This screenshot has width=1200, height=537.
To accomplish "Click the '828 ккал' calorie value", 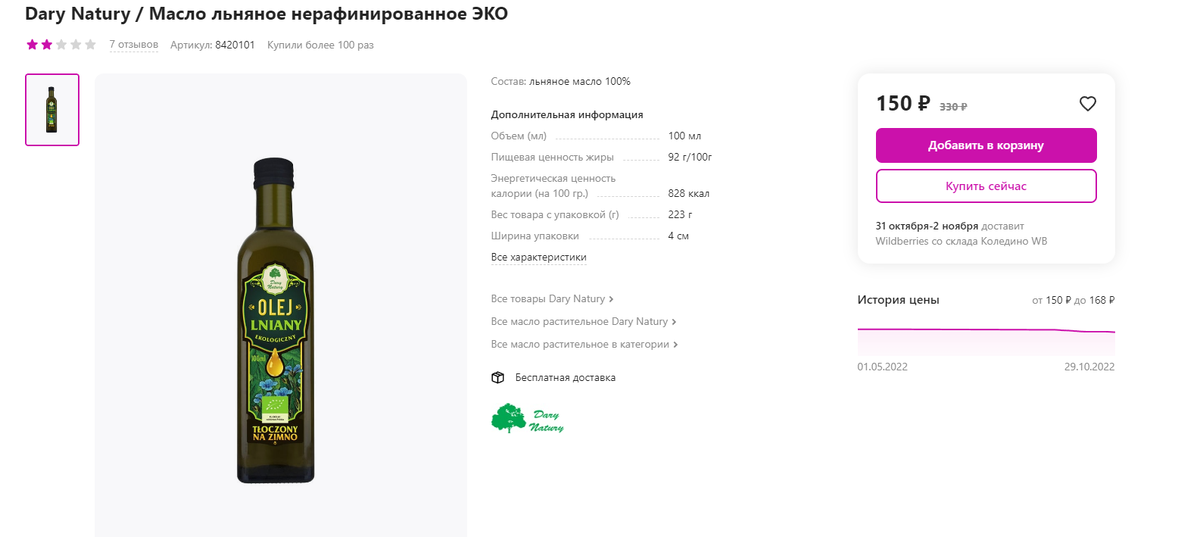I will tap(688, 193).
